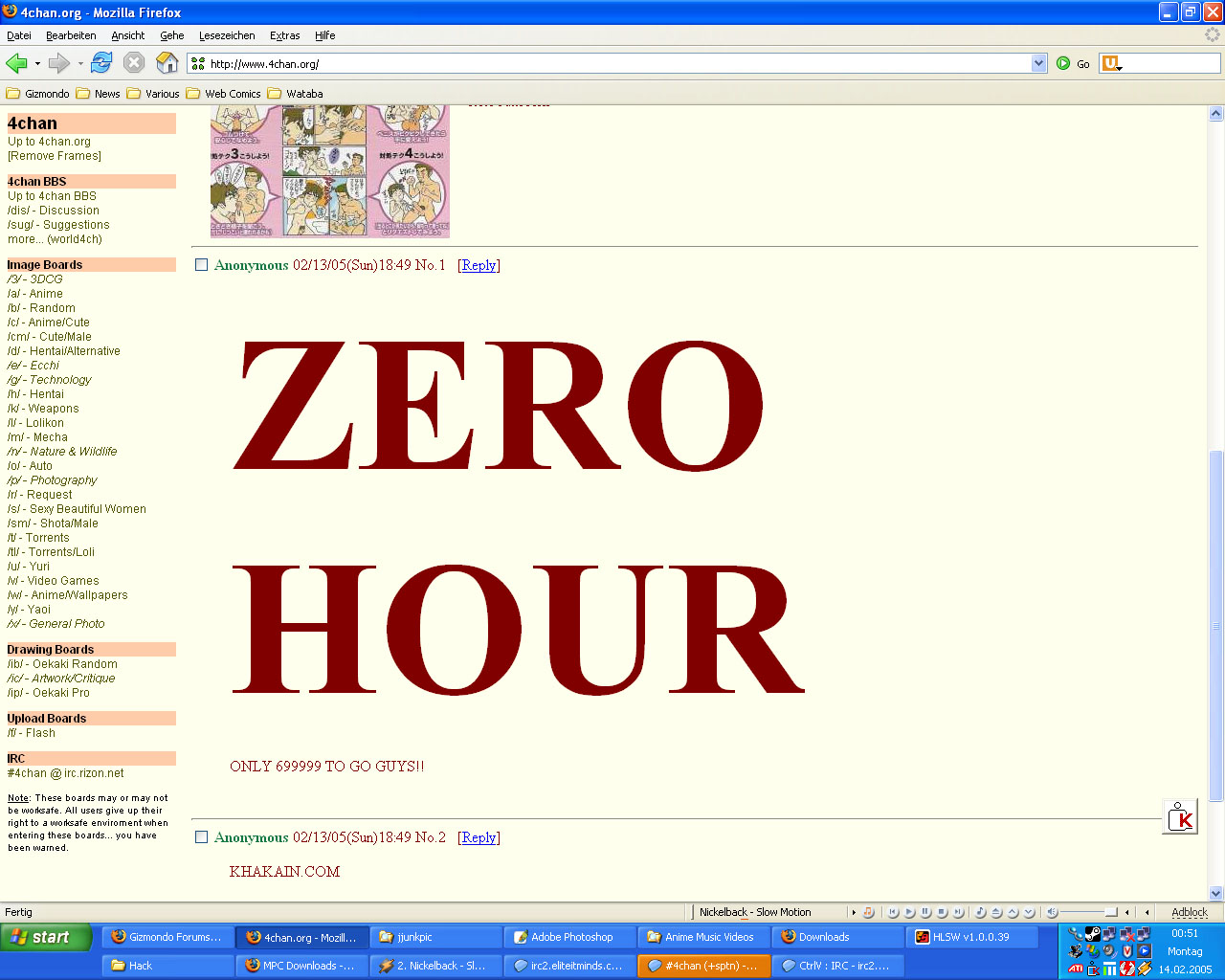Viewport: 1225px width, 980px height.
Task: Click the address bar URL field
Action: click(x=612, y=63)
